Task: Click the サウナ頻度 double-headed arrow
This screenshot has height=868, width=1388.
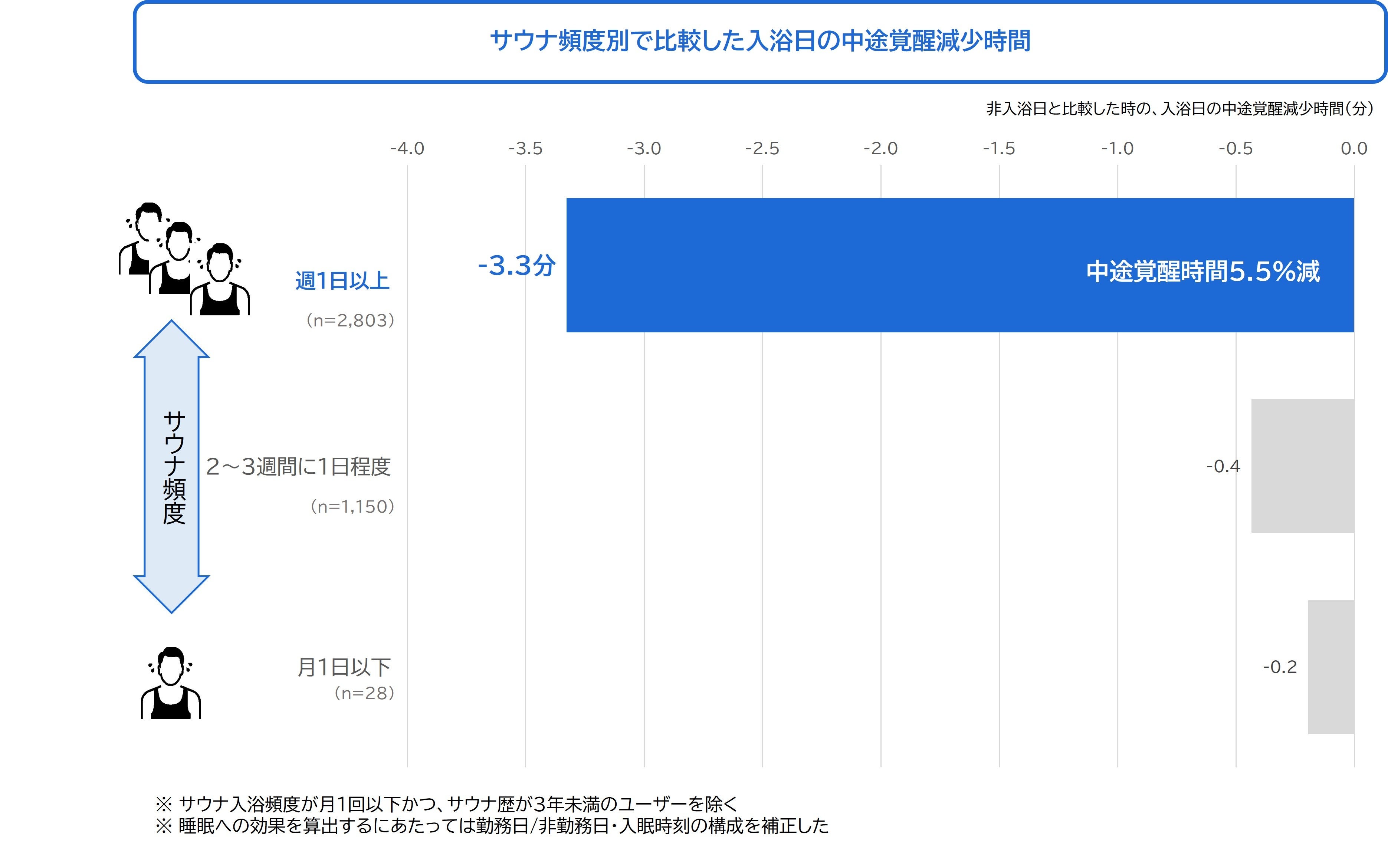Action: click(x=172, y=466)
